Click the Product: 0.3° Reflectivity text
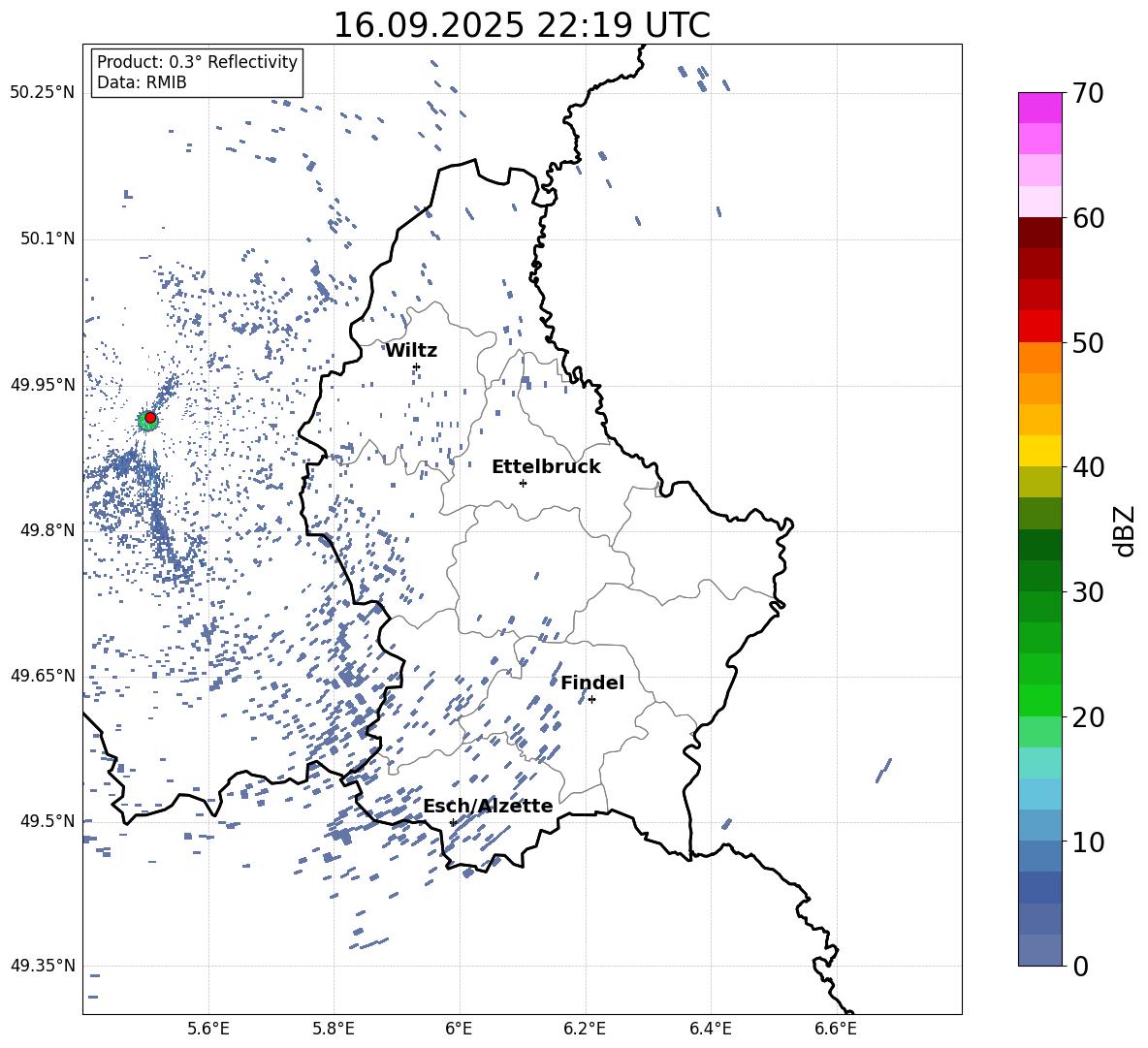1148x1048 pixels. [x=197, y=62]
